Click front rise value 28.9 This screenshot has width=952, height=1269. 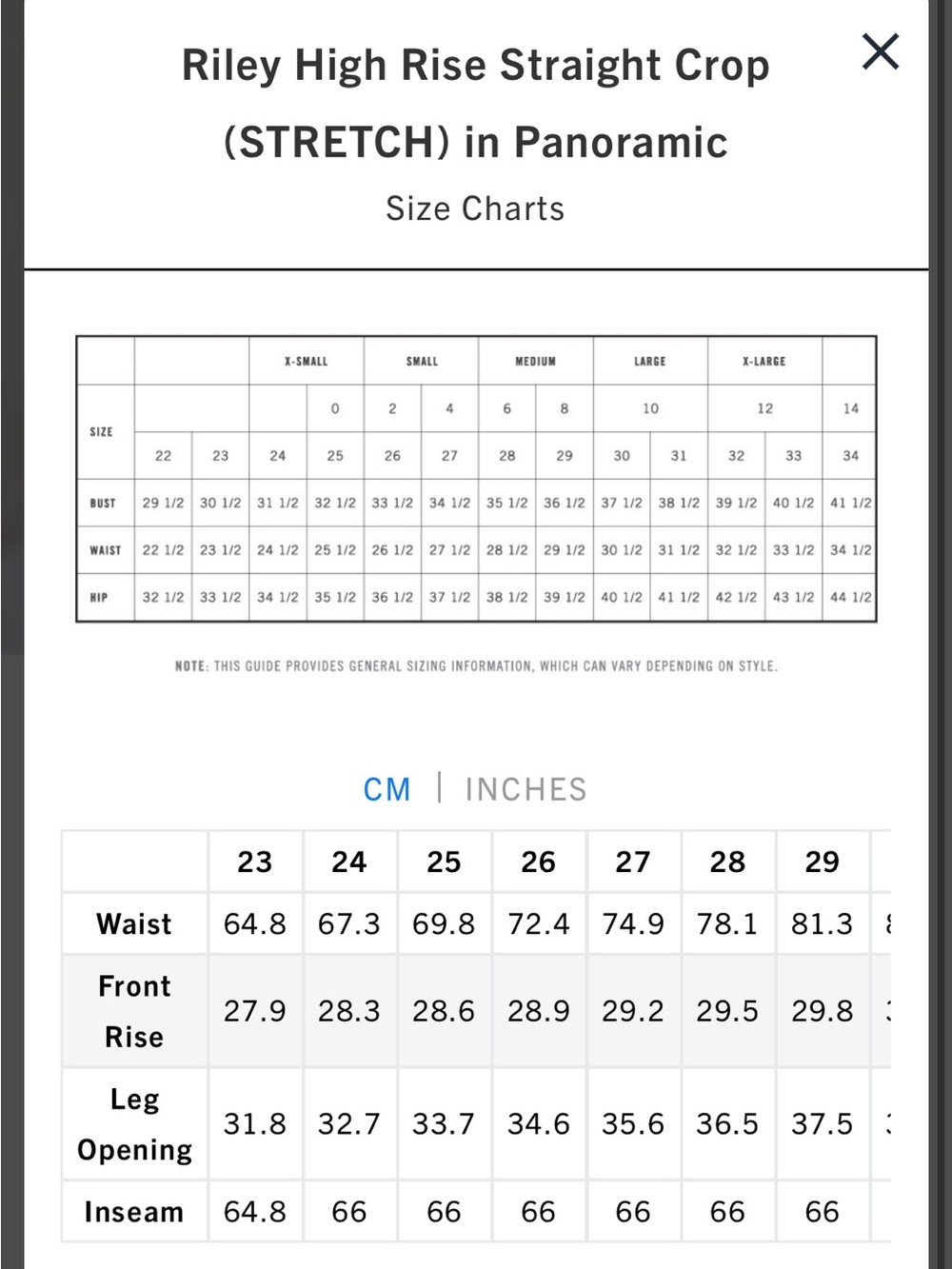click(539, 1011)
